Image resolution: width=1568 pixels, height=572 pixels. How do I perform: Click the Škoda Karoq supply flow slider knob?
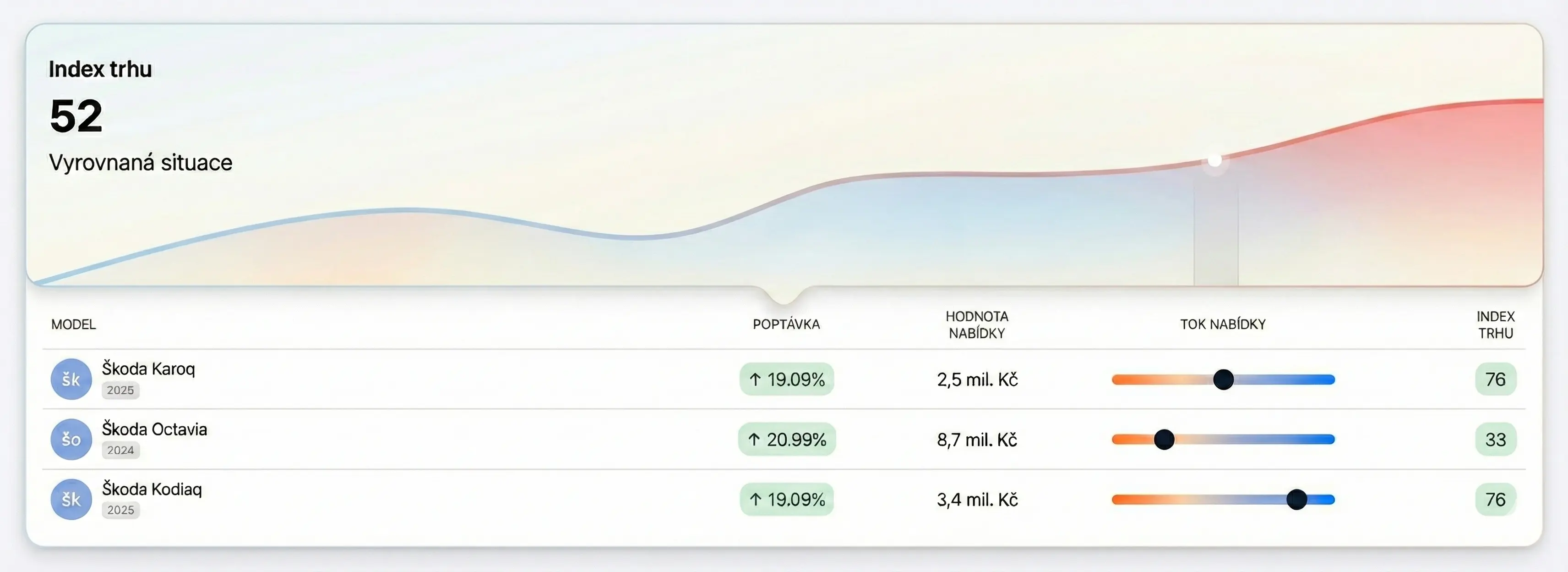tap(1223, 379)
